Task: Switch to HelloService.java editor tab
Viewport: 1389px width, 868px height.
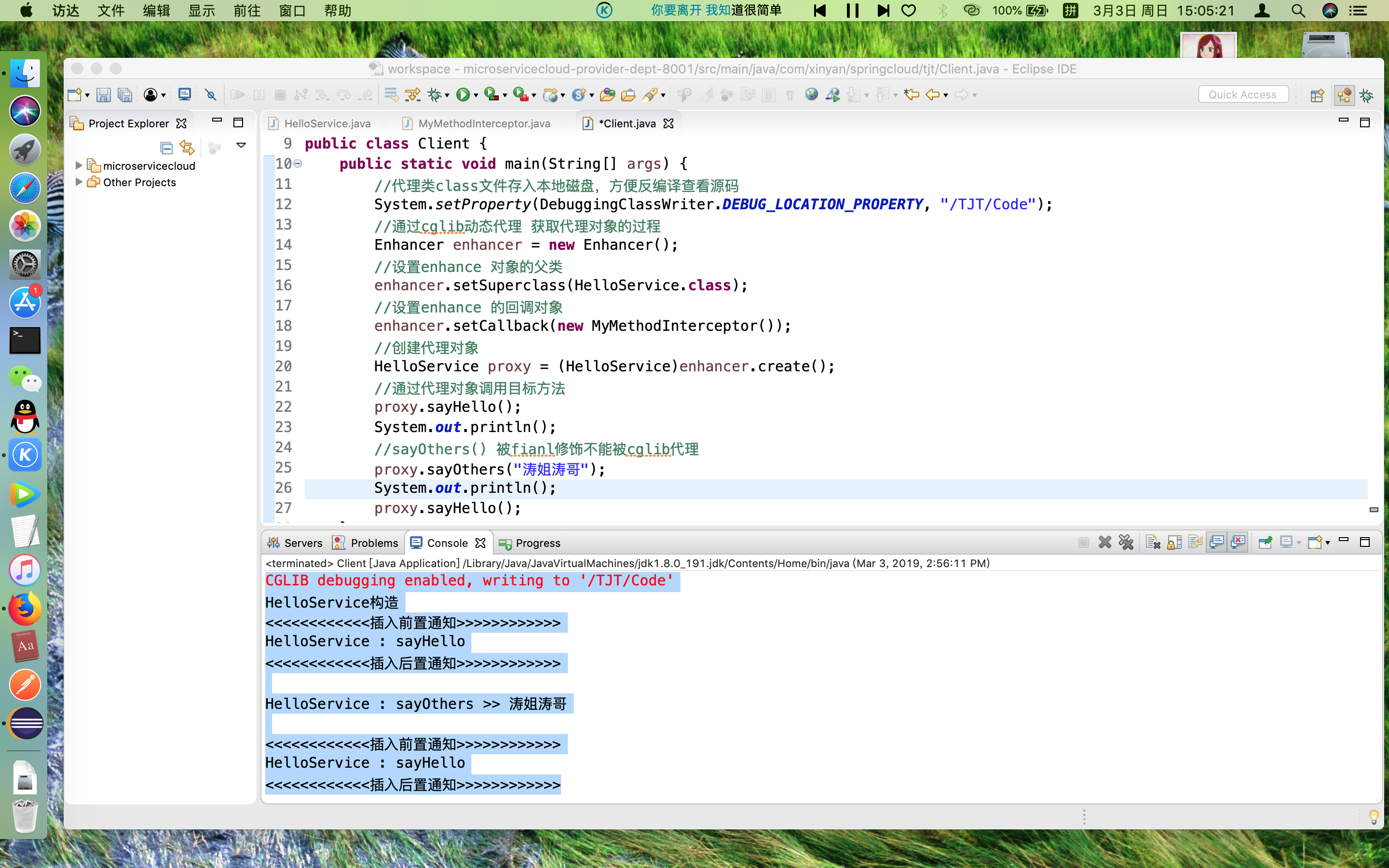Action: (327, 123)
